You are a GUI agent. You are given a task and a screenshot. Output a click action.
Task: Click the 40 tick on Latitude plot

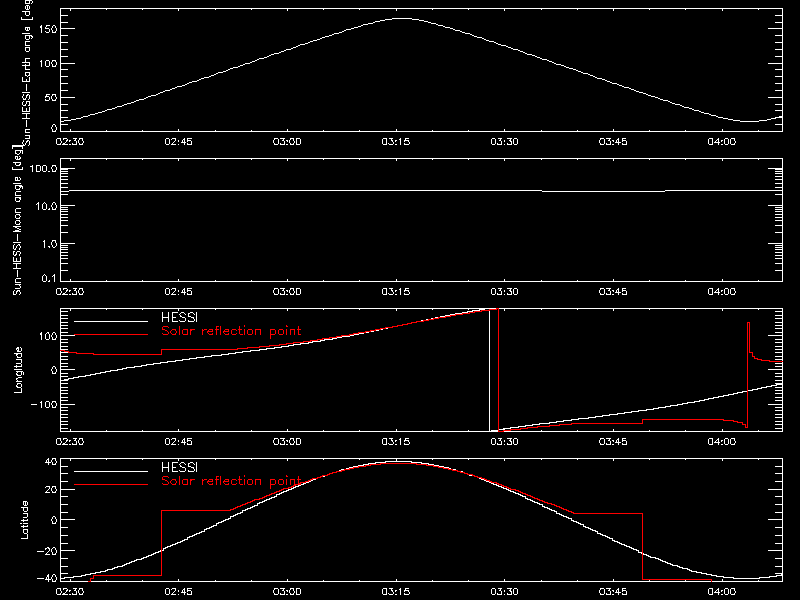coord(51,462)
